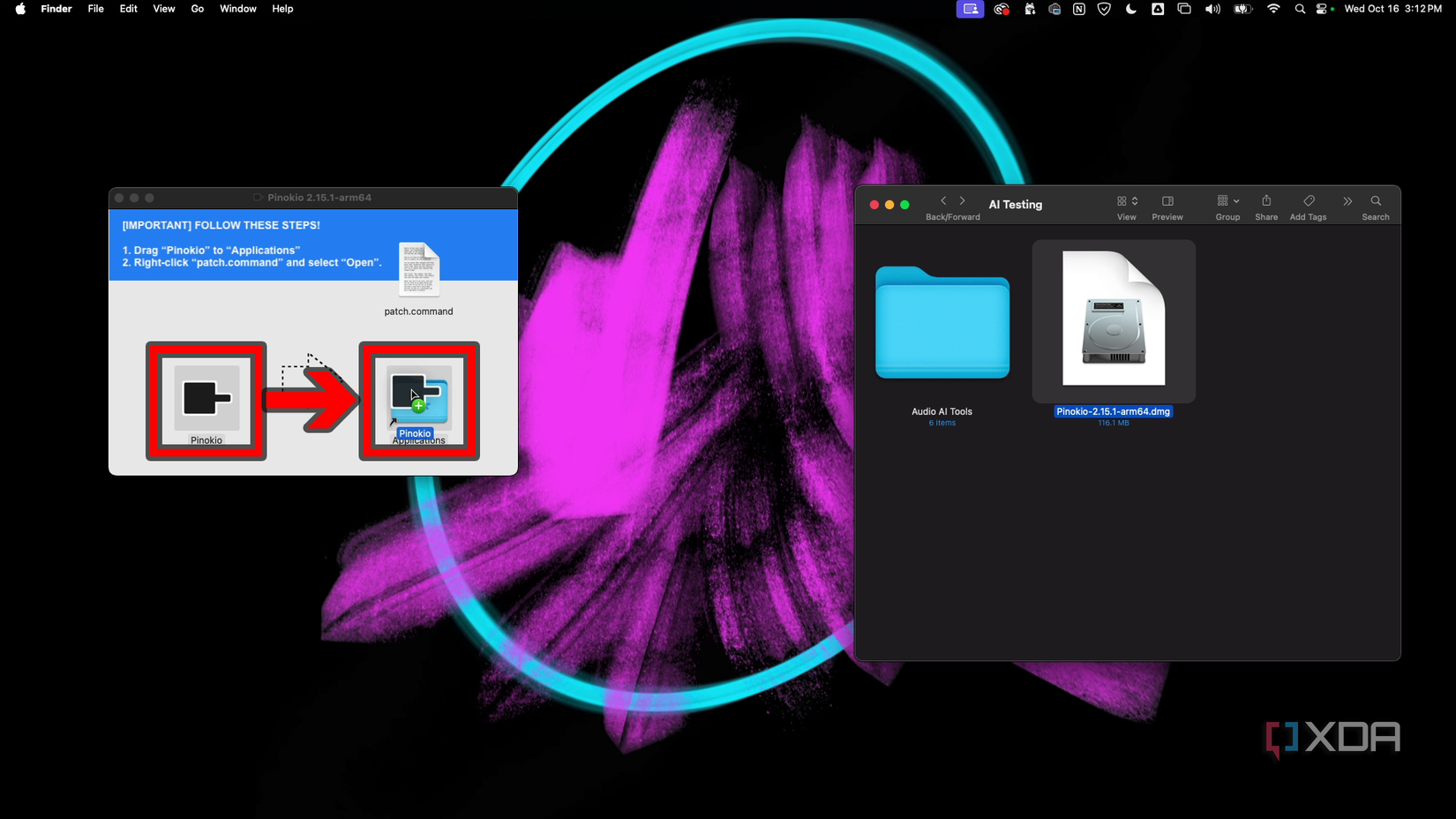Click the Search button in Finder toolbar

[x=1376, y=200]
